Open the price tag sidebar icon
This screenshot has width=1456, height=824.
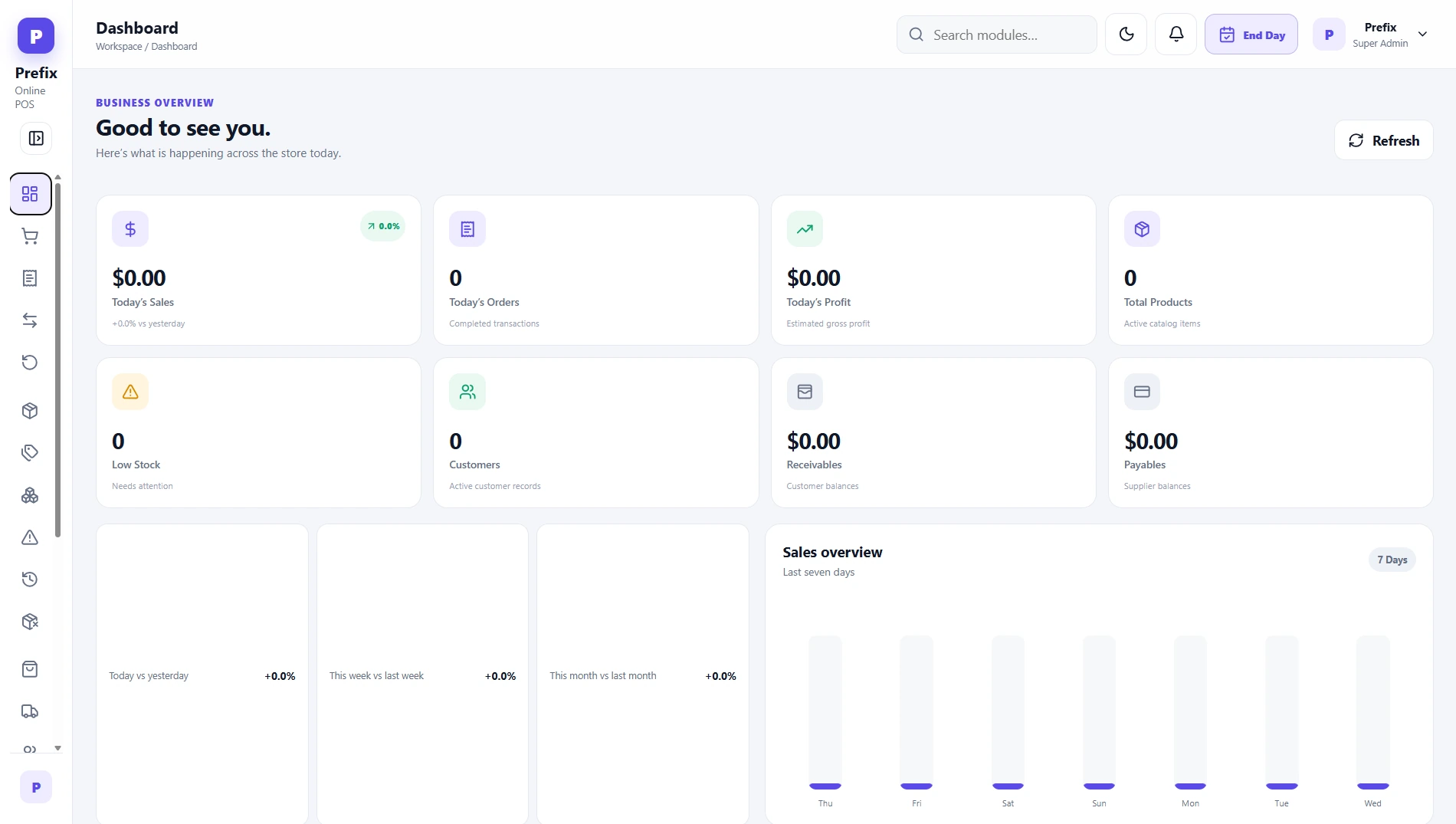[30, 453]
